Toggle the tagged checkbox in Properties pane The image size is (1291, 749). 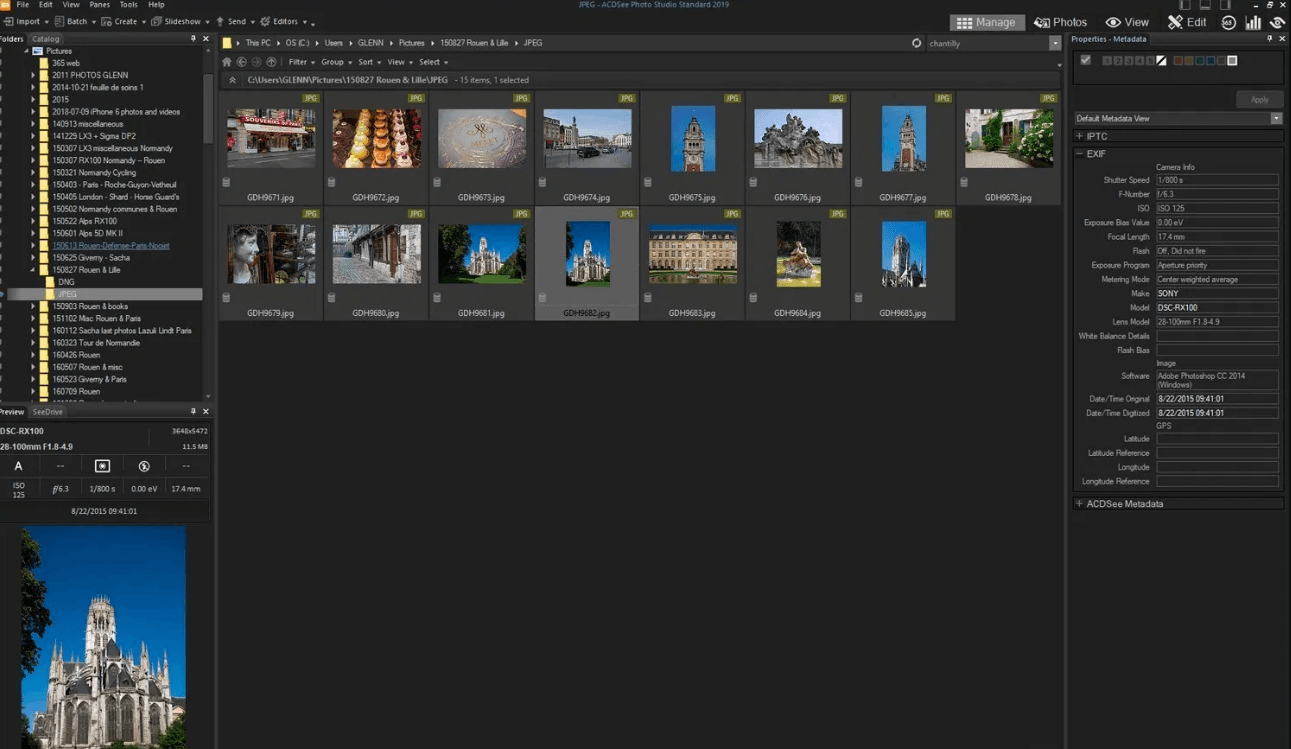click(1085, 61)
